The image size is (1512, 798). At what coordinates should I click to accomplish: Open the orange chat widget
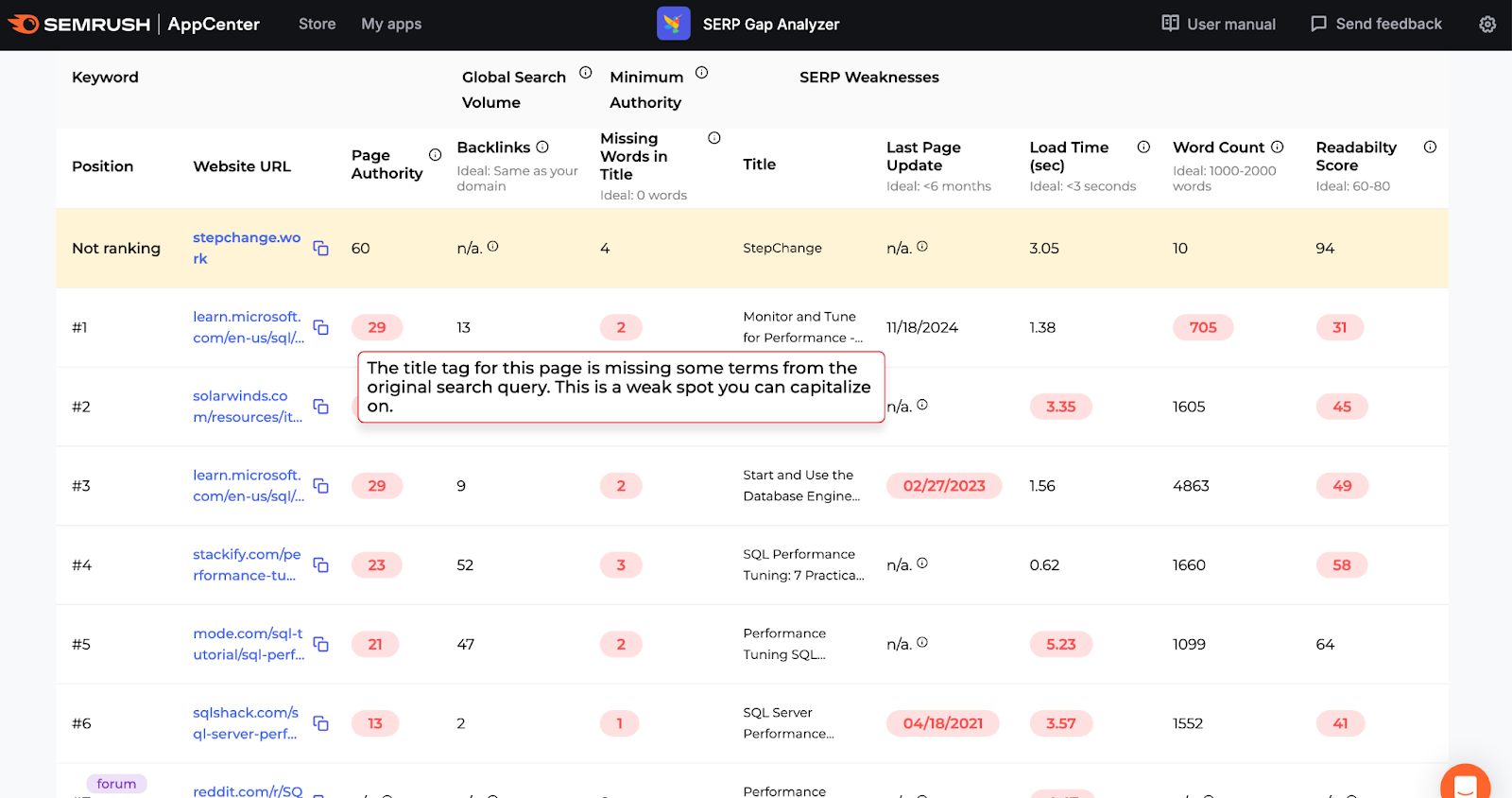click(x=1465, y=785)
